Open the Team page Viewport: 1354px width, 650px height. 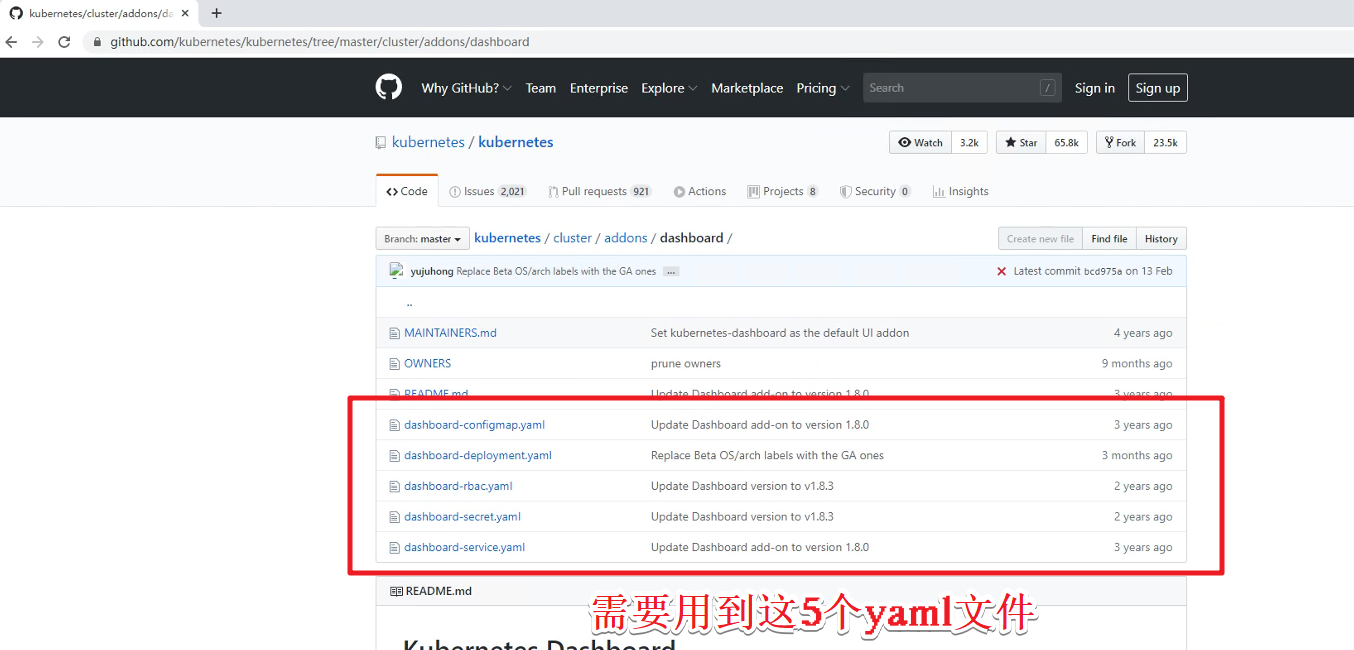[x=541, y=88]
